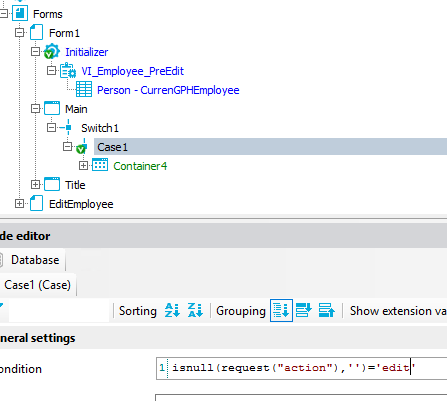This screenshot has width=447, height=401.
Task: Click the search box in properties toolbar
Action: [59, 311]
